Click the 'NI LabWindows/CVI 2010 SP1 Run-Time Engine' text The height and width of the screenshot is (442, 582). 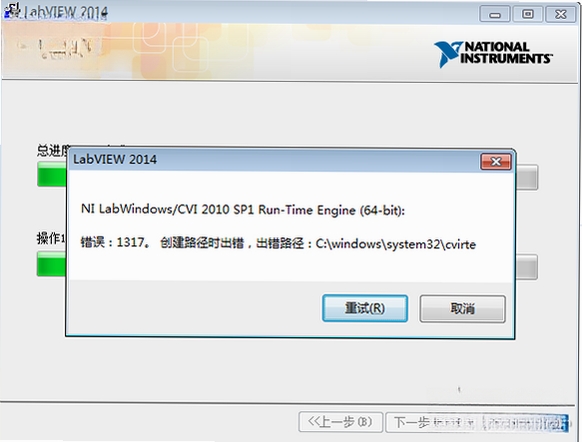pyautogui.click(x=218, y=210)
